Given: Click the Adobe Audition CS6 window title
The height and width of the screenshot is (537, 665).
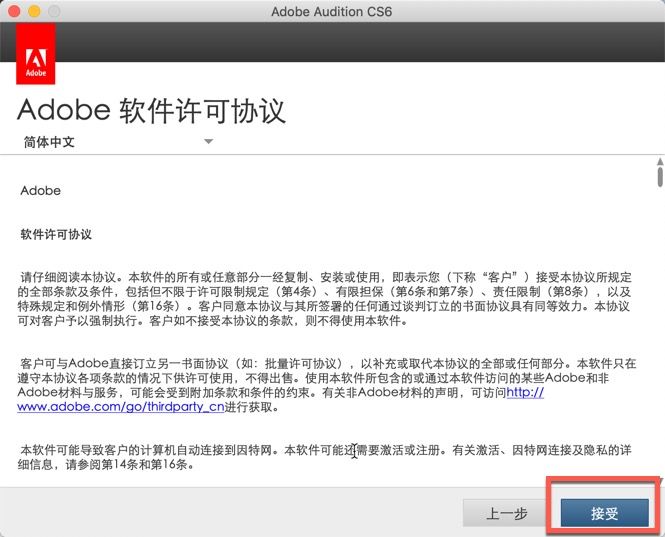Looking at the screenshot, I should point(332,11).
